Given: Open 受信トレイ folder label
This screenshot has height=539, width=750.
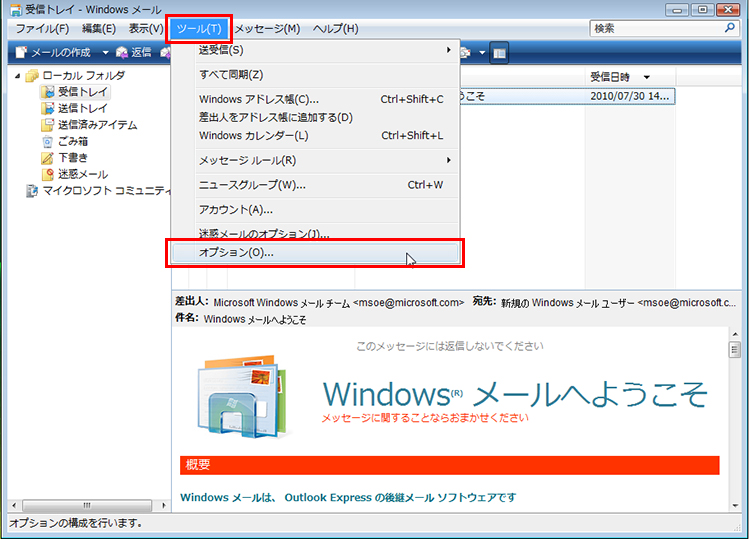Looking at the screenshot, I should point(83,92).
